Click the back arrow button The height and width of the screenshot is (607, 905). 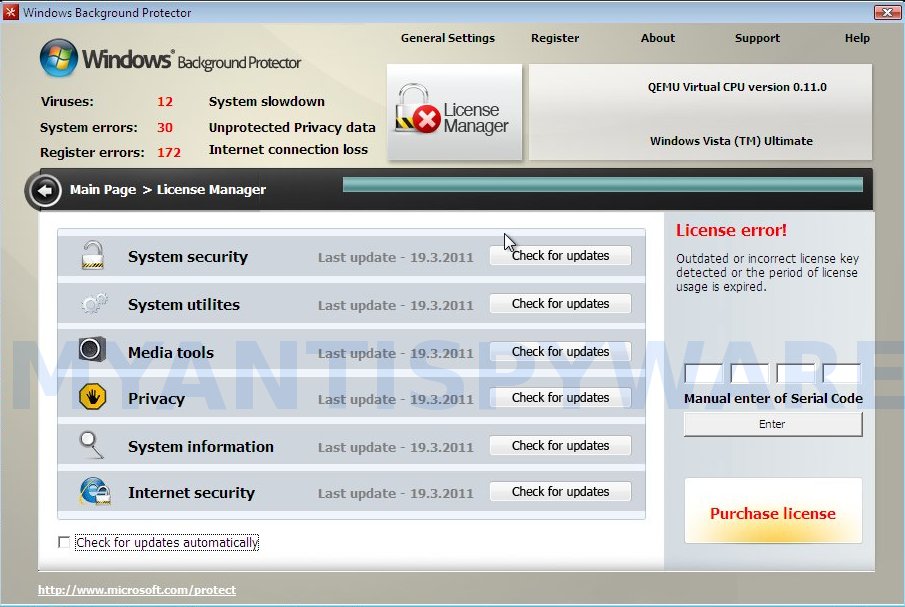[45, 190]
